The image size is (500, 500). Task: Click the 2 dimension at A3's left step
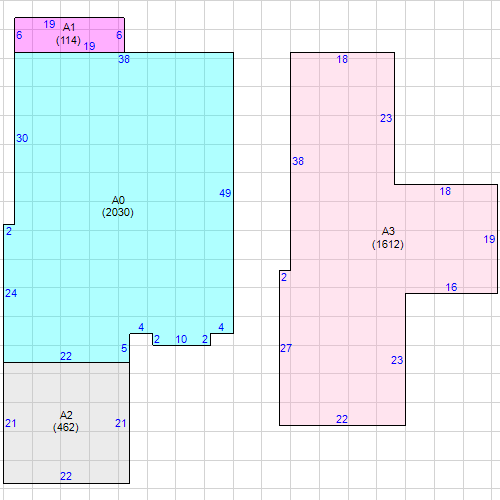(284, 277)
